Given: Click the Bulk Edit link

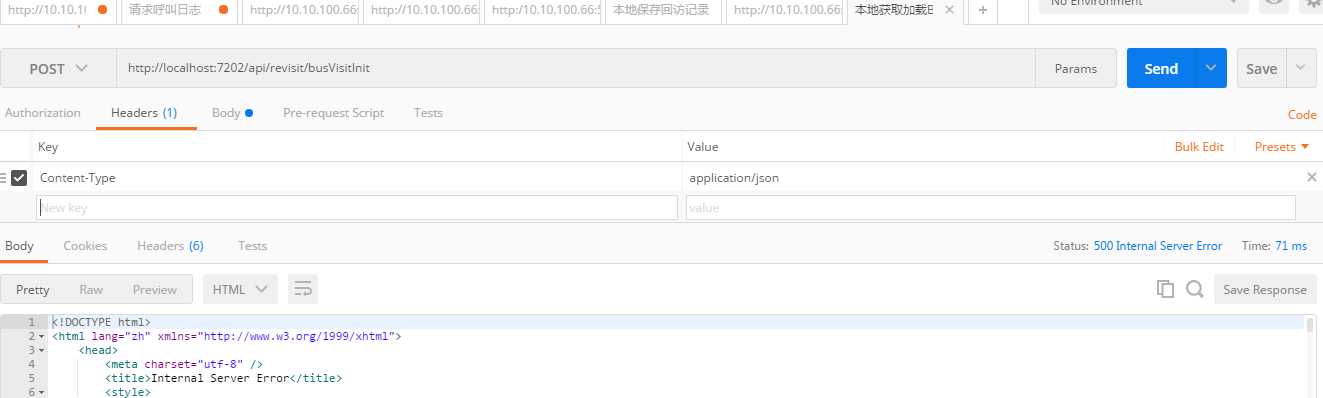Looking at the screenshot, I should (1199, 147).
